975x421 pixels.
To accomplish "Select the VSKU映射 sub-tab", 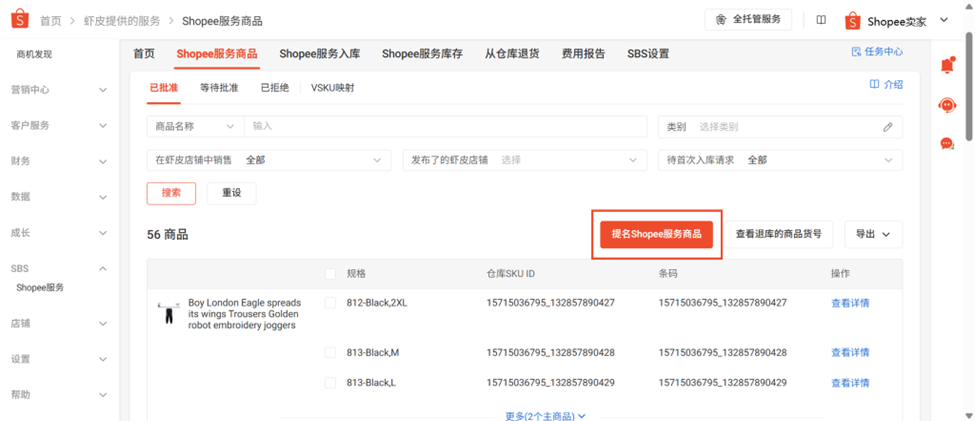I will coord(333,88).
